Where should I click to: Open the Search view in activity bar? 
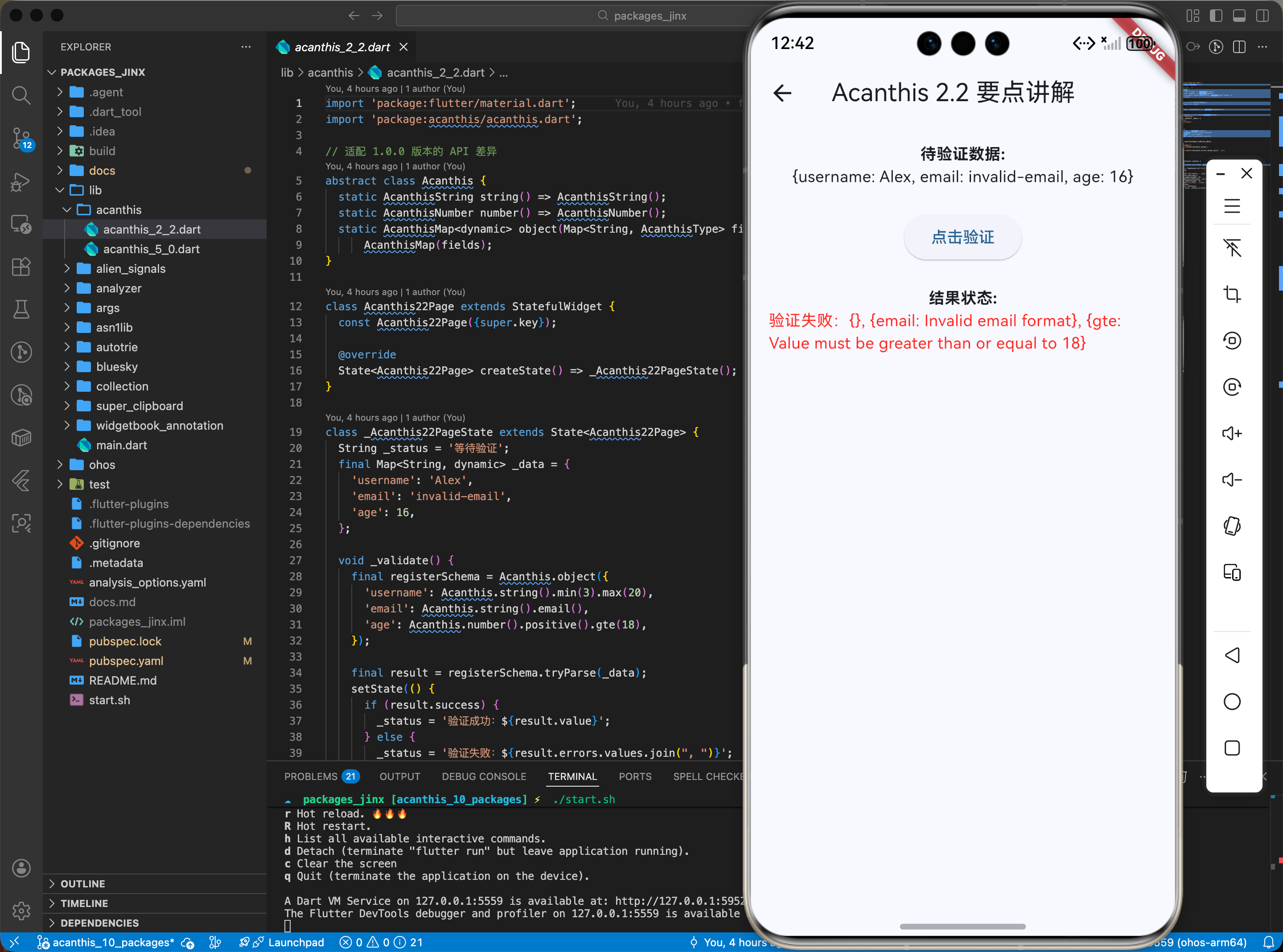21,95
